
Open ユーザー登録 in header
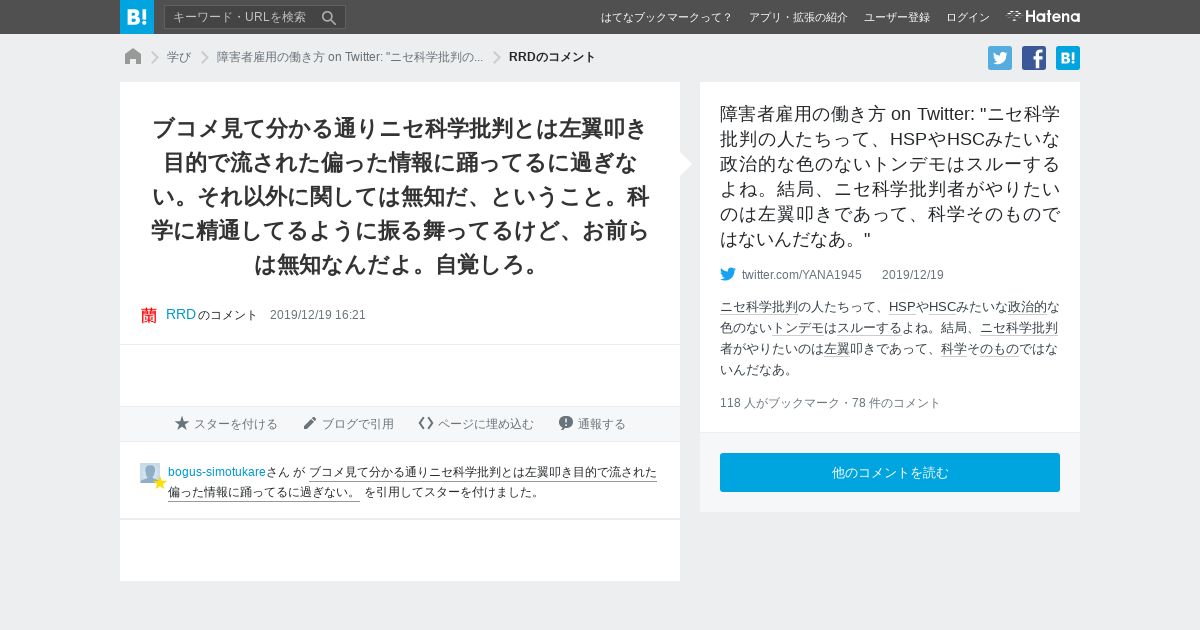coord(897,17)
